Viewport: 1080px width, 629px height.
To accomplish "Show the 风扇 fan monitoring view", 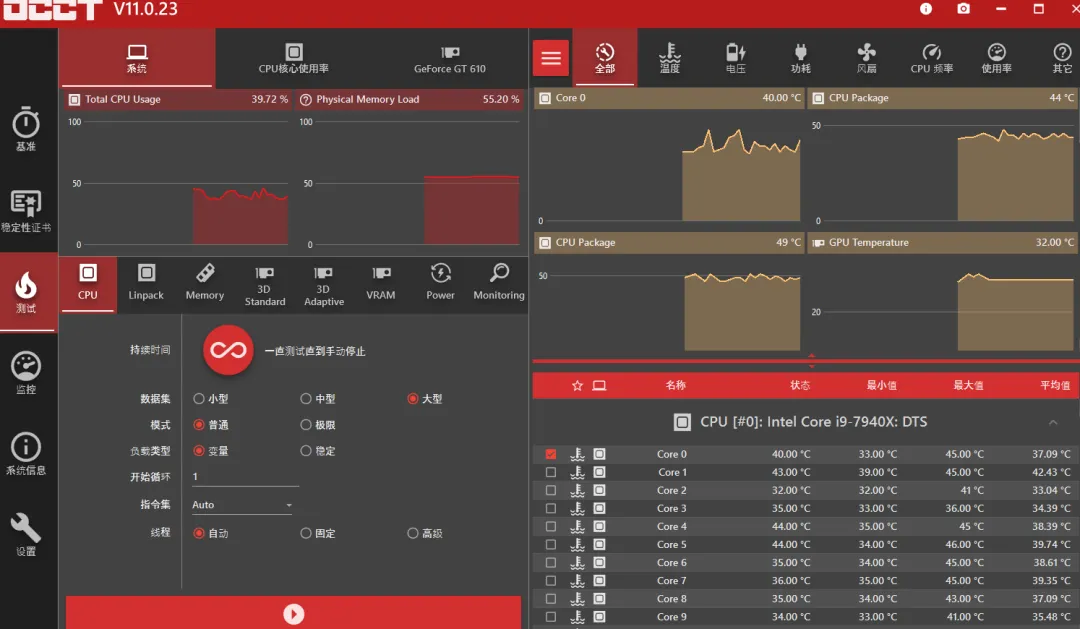I will pyautogui.click(x=866, y=57).
